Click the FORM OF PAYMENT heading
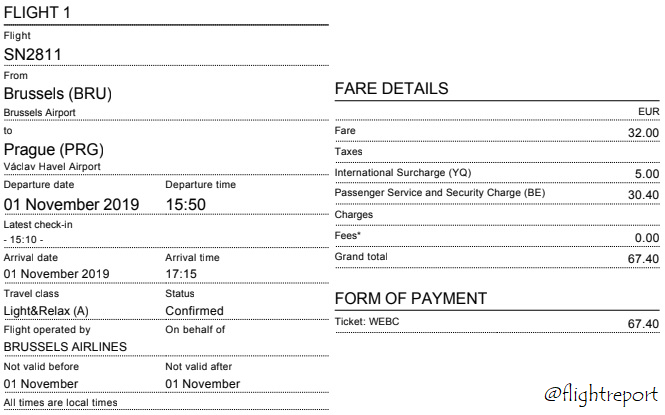This screenshot has height=415, width=665. (x=411, y=298)
